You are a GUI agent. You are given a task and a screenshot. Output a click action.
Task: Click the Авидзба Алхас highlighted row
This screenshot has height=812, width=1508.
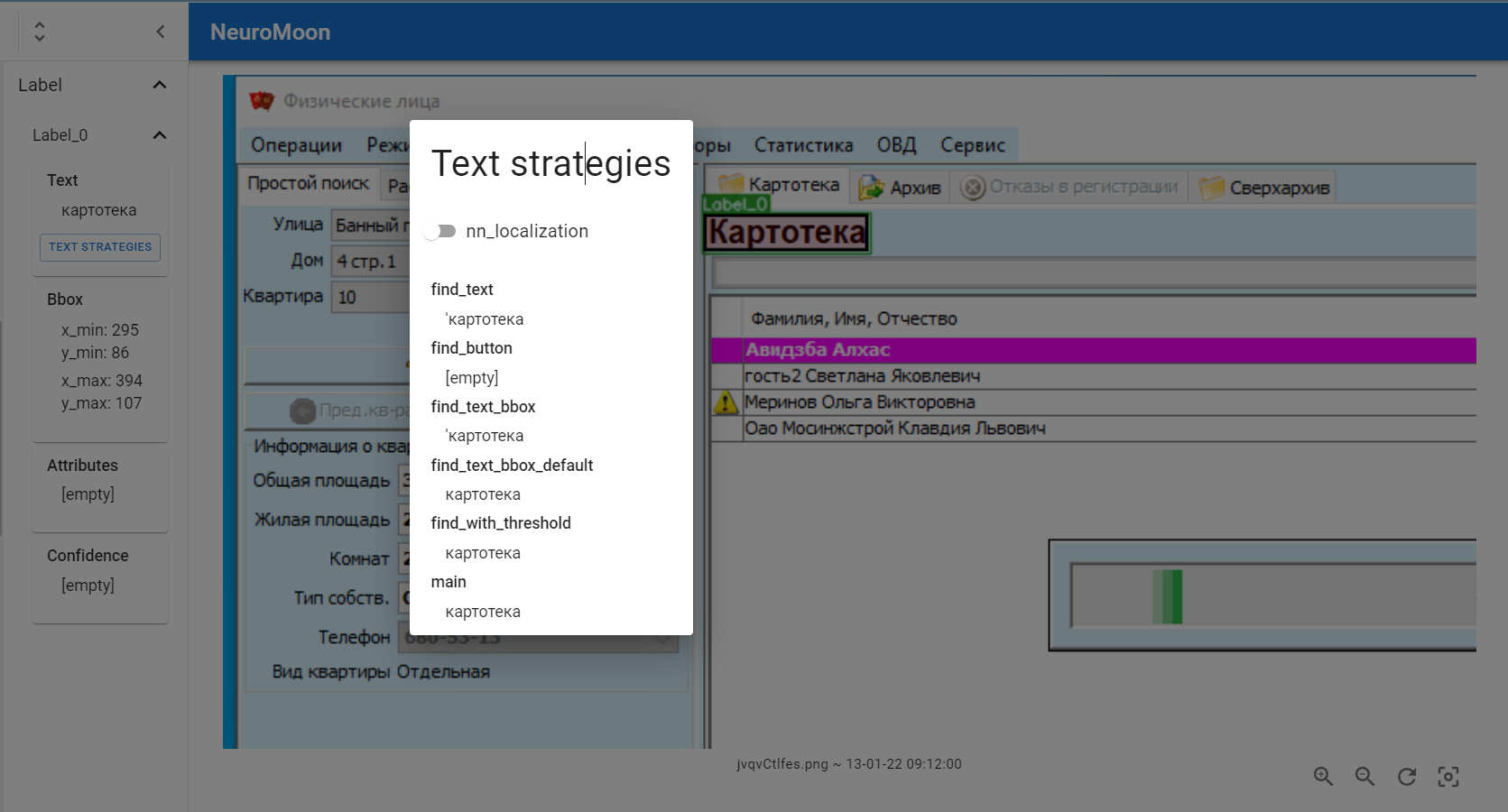[x=1093, y=350]
